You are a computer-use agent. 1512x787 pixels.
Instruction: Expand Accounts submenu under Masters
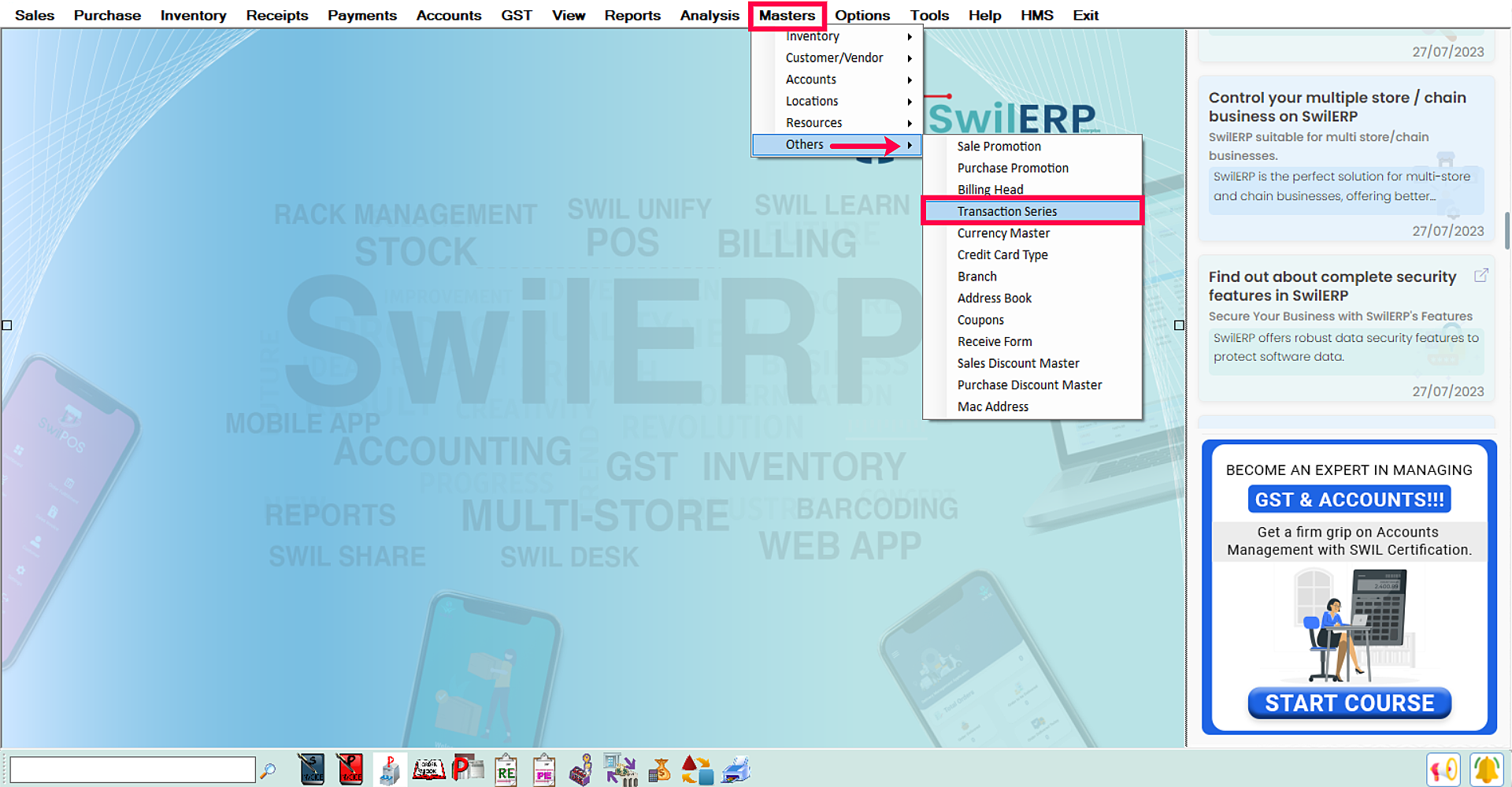[837, 80]
